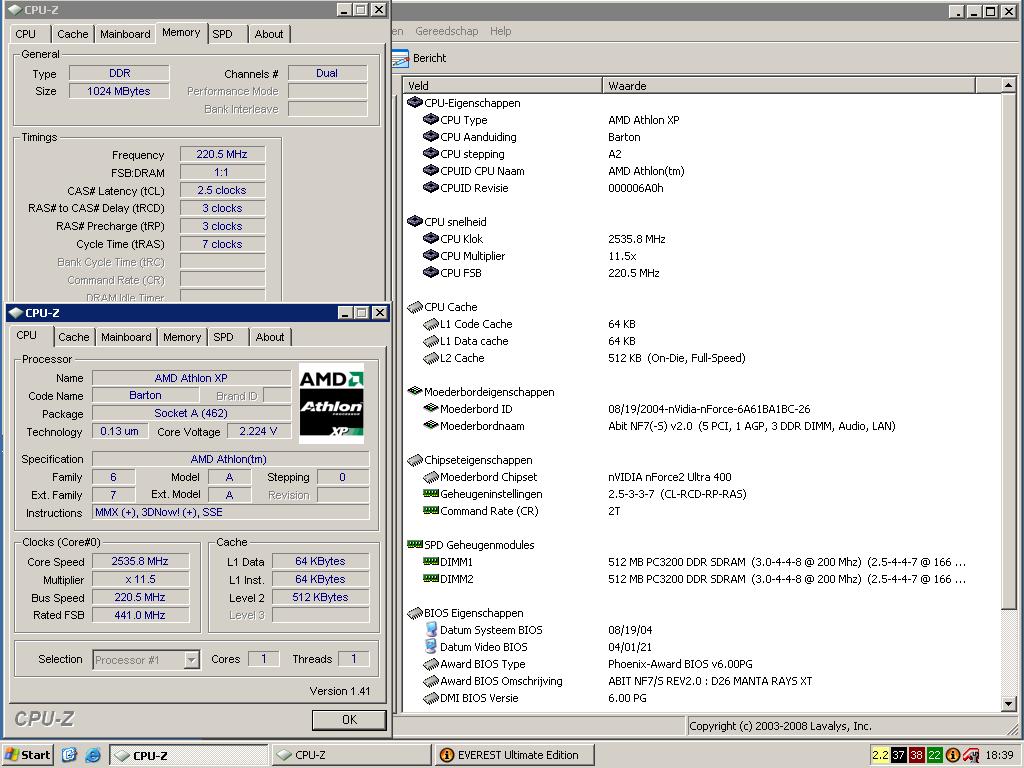Click the taskbar clock showing 18:39
The width and height of the screenshot is (1024, 768).
click(x=999, y=755)
